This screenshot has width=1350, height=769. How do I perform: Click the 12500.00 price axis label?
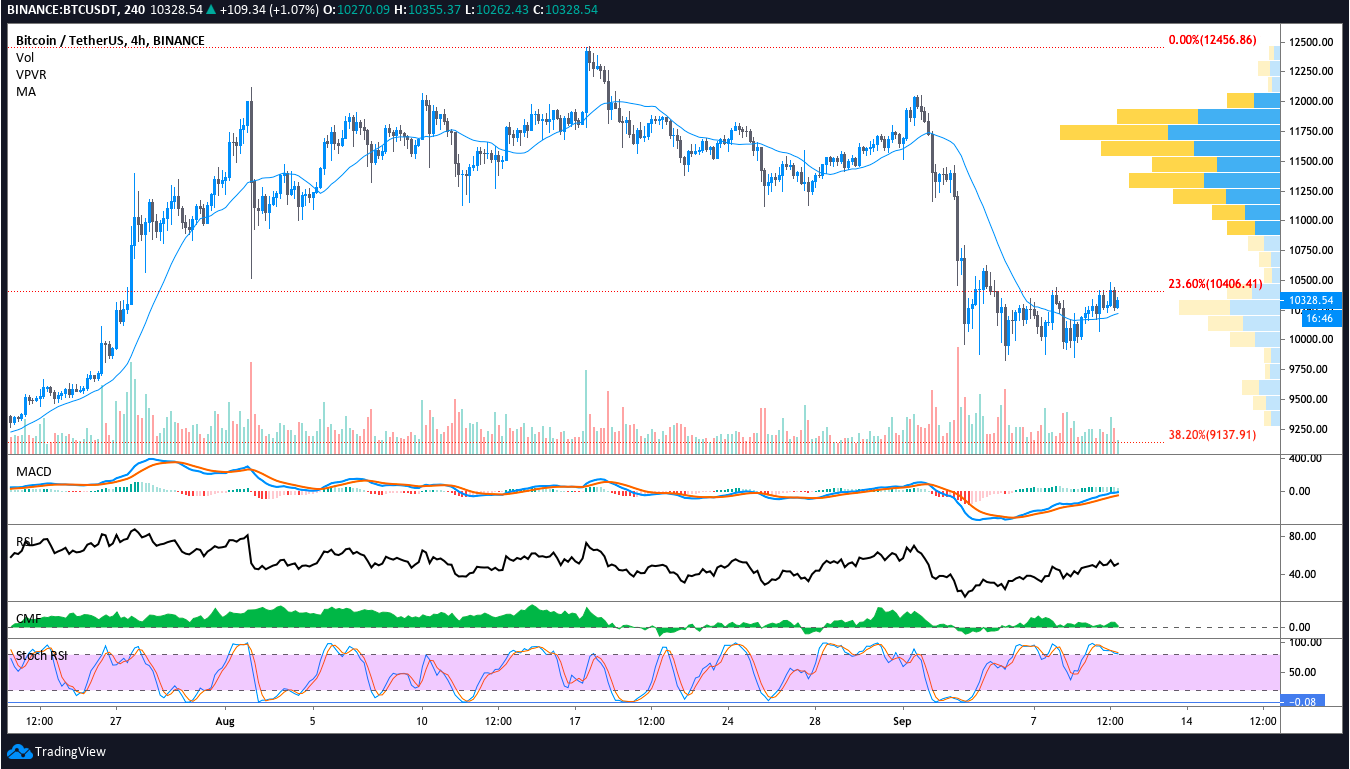(x=1311, y=42)
